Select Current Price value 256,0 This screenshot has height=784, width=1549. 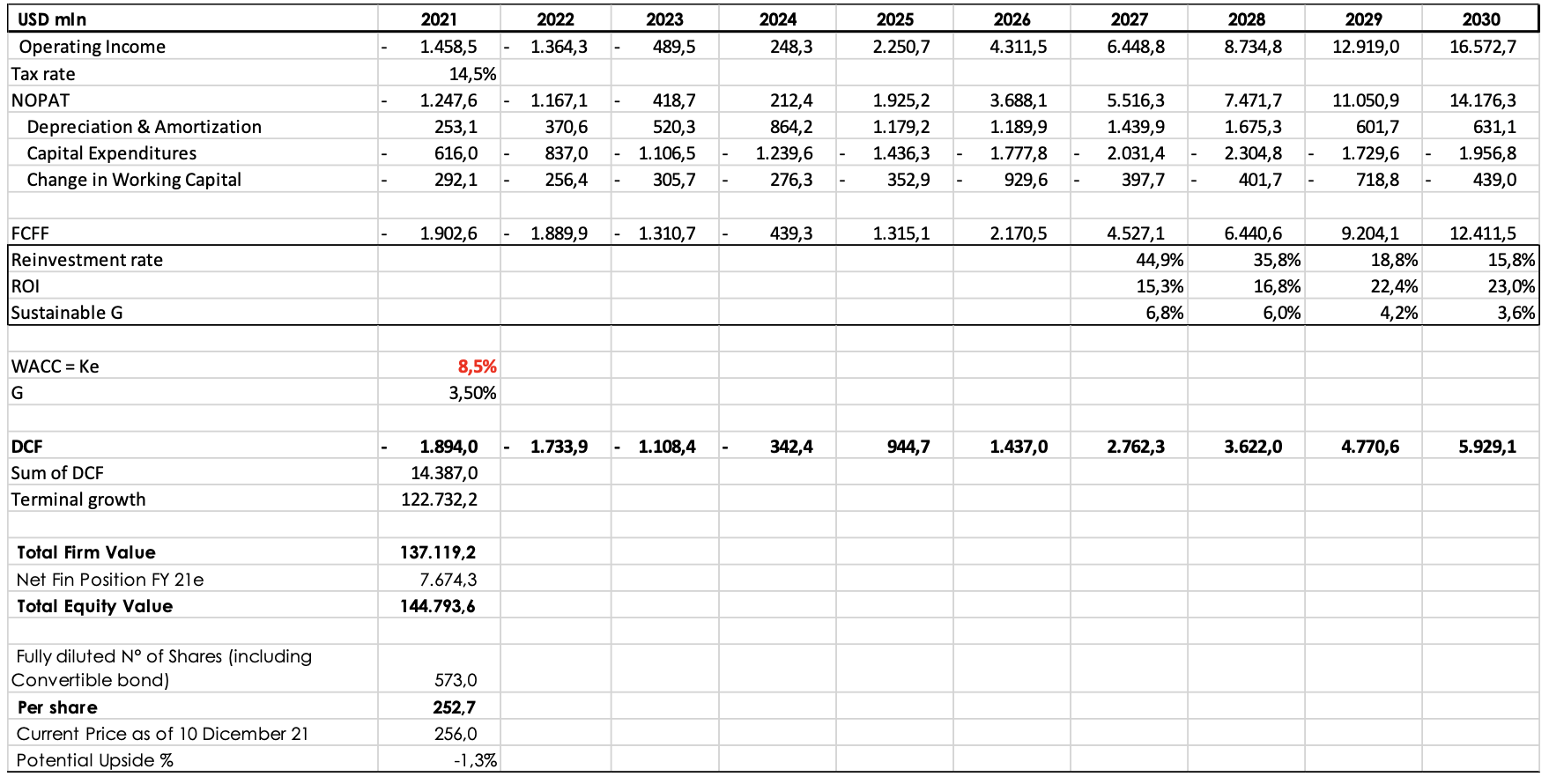click(455, 734)
